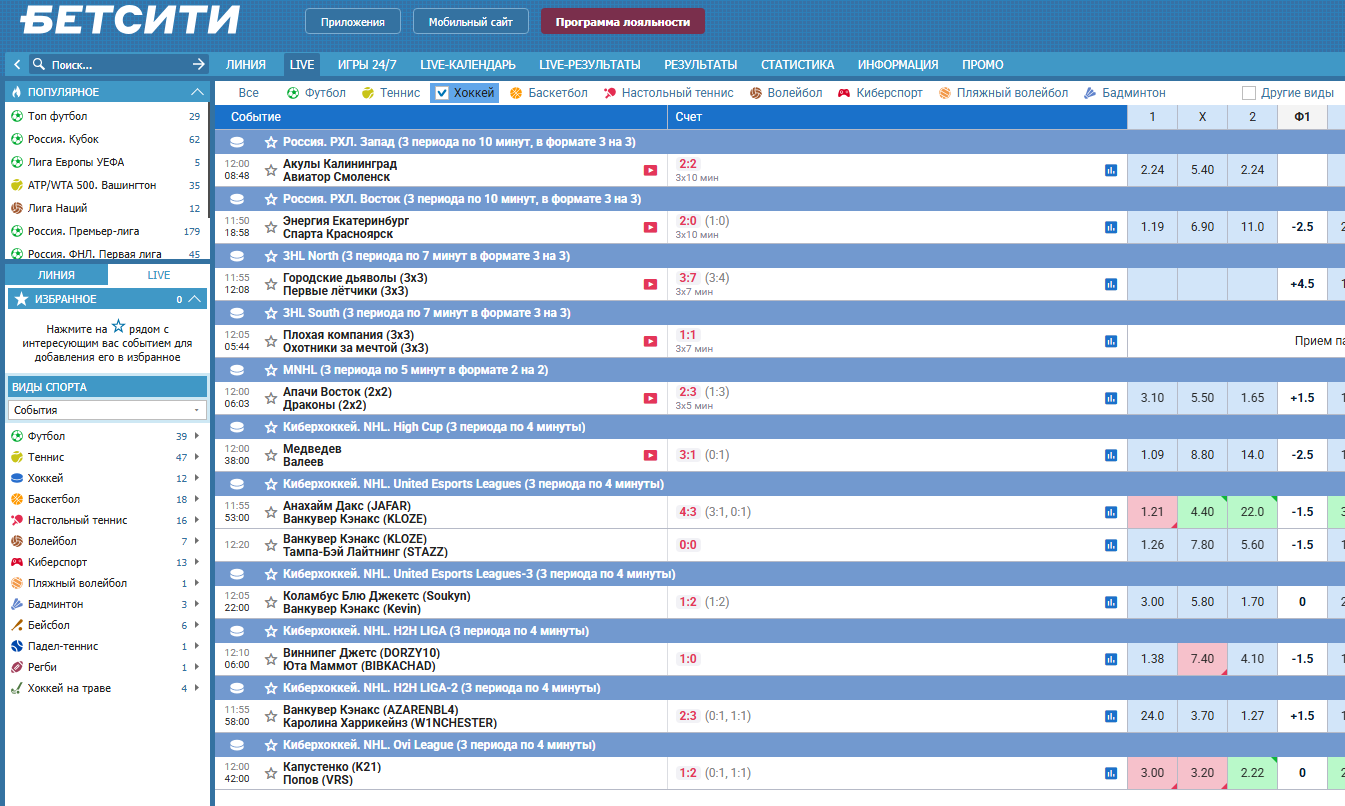Filter live events by Бадминтон

(x=1125, y=93)
